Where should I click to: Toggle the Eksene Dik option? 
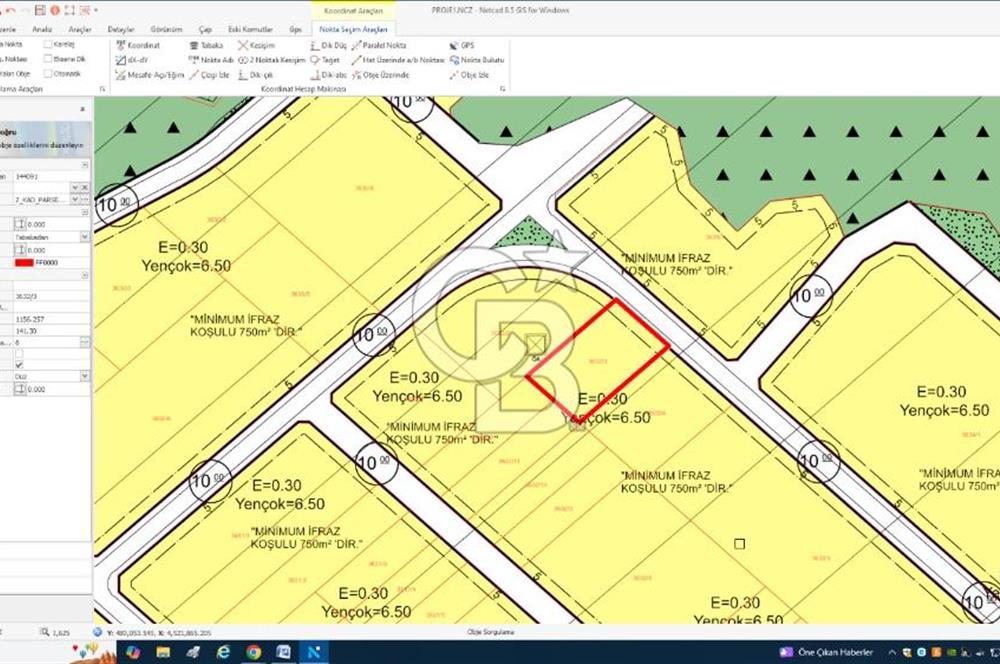click(x=48, y=59)
